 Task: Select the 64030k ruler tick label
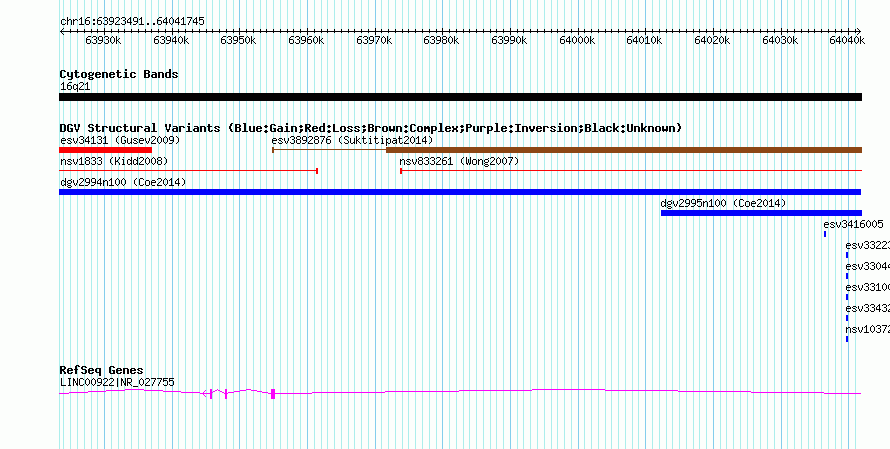click(780, 40)
